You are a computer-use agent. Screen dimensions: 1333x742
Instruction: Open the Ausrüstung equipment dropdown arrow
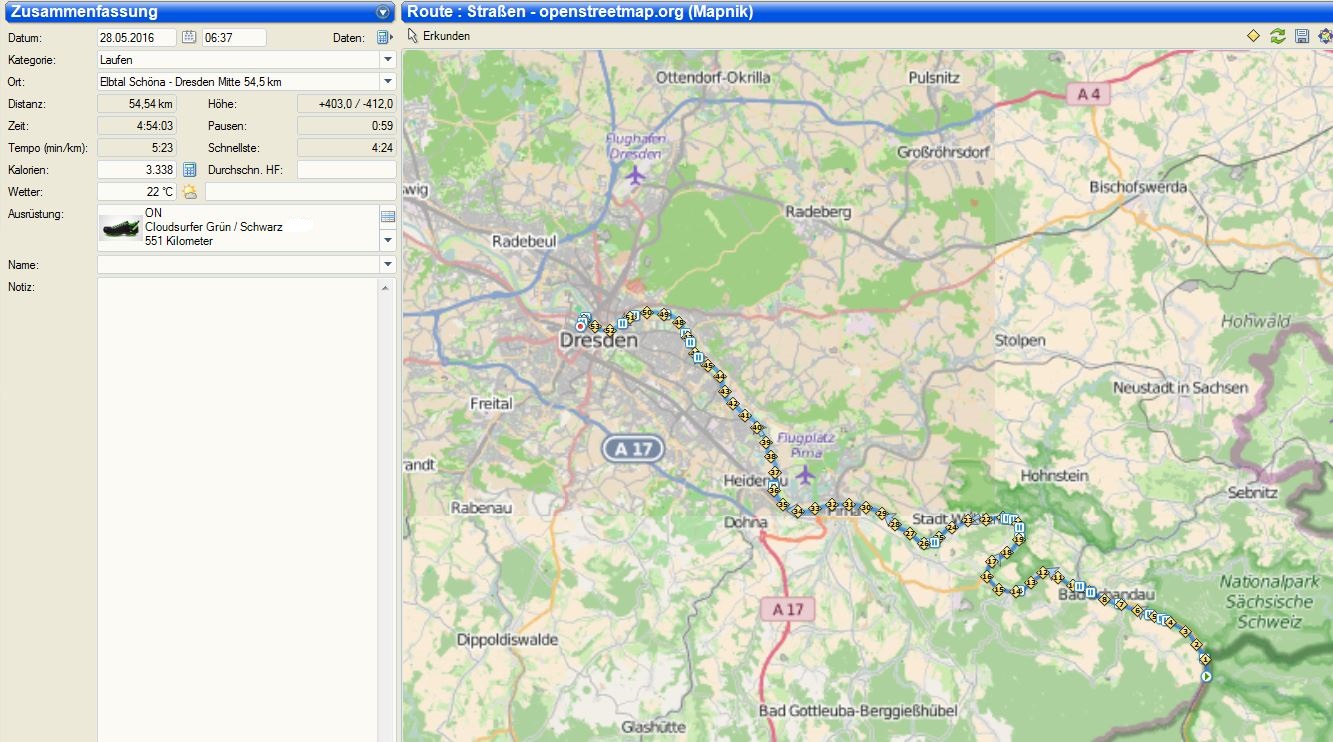pyautogui.click(x=388, y=241)
